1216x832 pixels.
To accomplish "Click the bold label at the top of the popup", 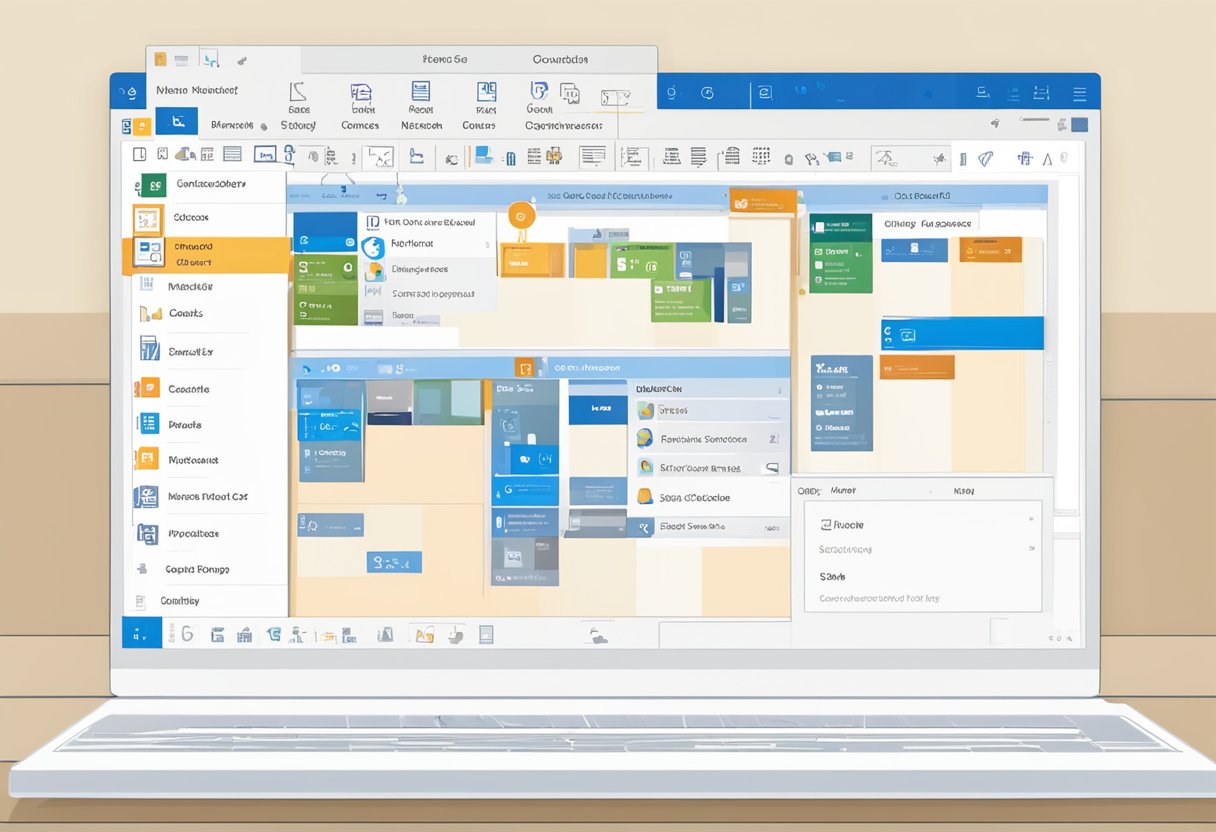I will (843, 490).
